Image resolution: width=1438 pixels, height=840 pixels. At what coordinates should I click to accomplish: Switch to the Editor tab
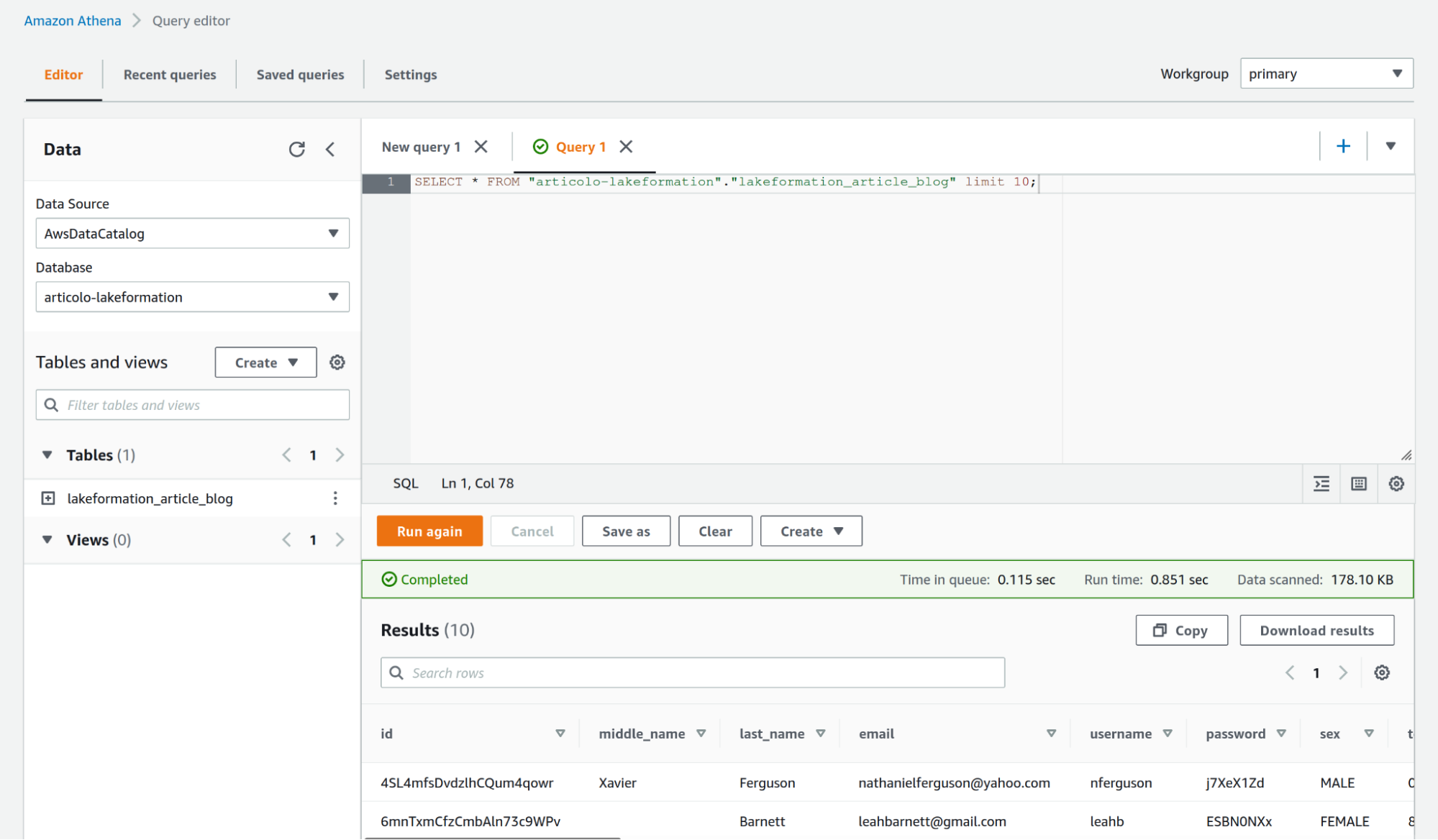(x=63, y=74)
